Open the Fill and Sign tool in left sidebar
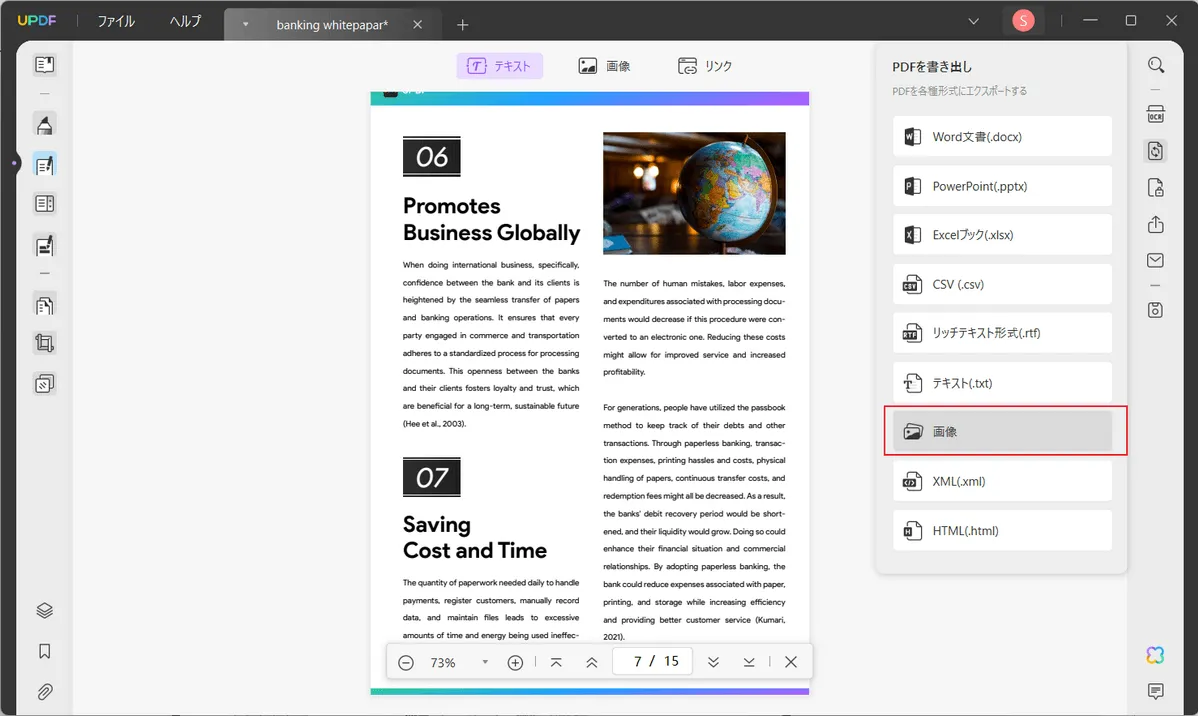This screenshot has height=716, width=1198. click(x=44, y=245)
